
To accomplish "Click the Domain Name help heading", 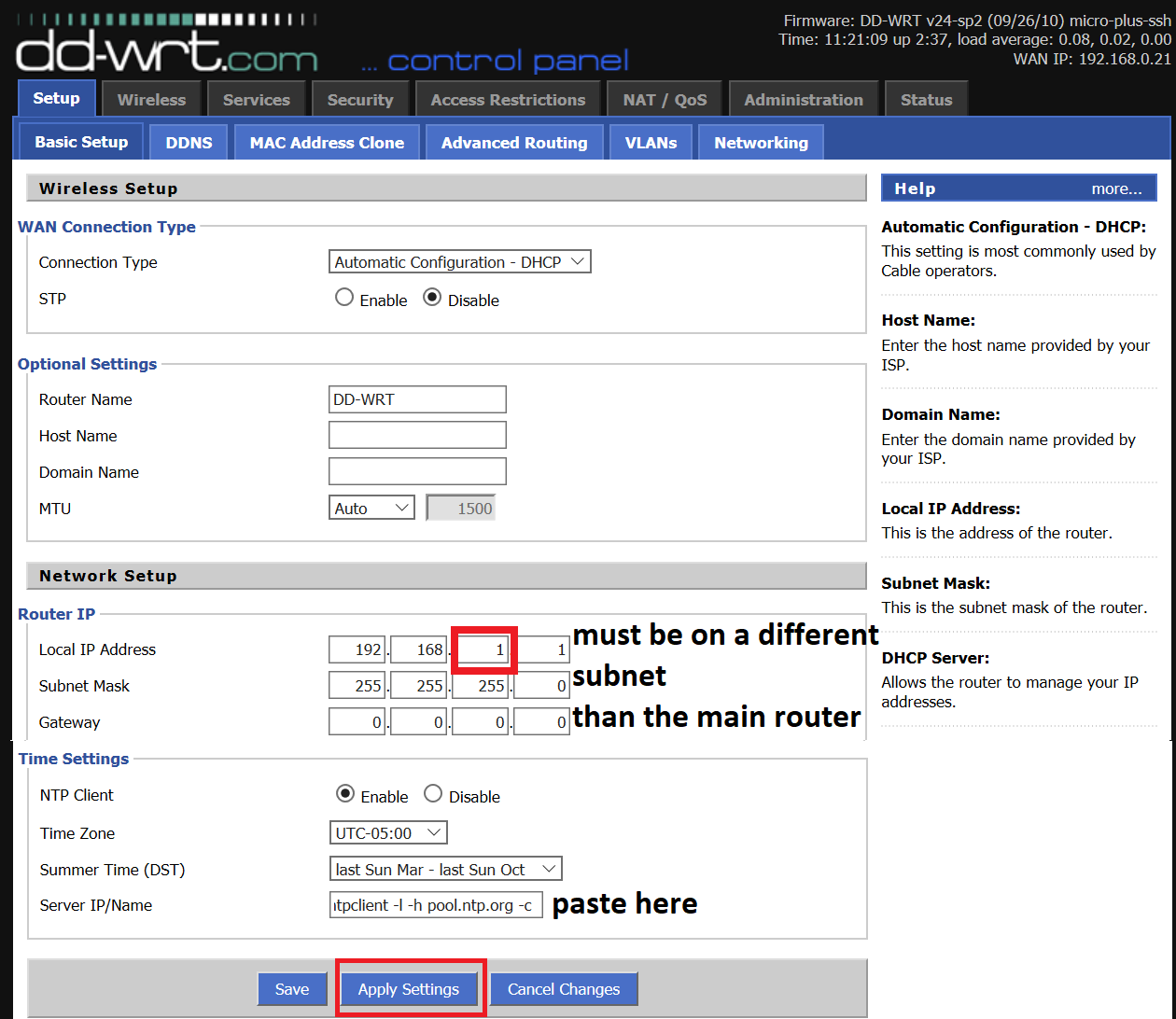I will pos(941,414).
